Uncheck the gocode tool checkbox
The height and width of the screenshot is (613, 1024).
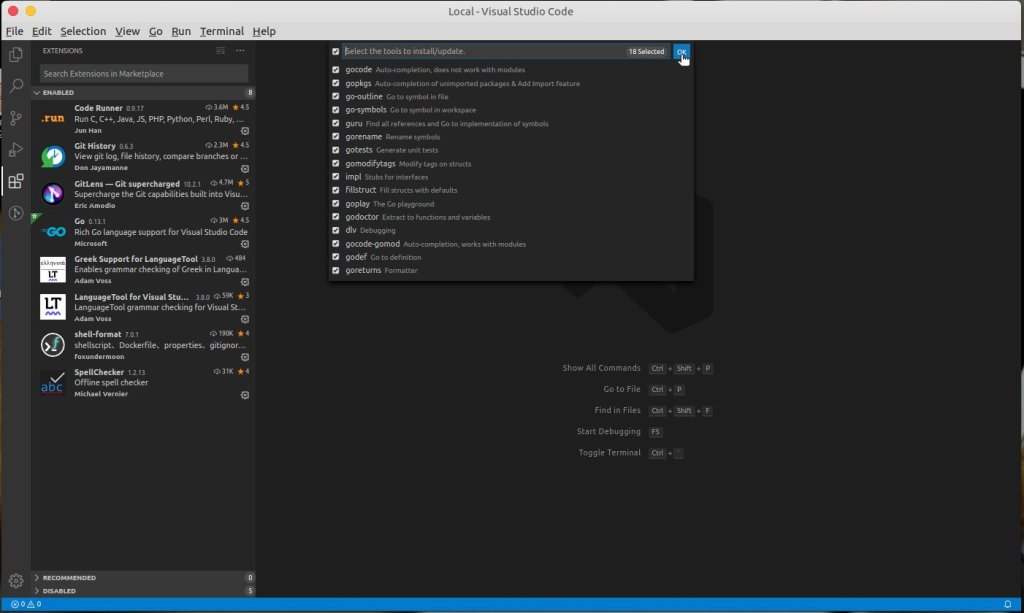click(336, 70)
